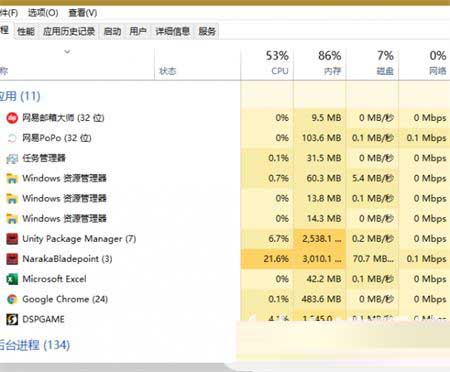
Task: Expand the 后台进程 (134) group
Action: pyautogui.click(x=35, y=345)
